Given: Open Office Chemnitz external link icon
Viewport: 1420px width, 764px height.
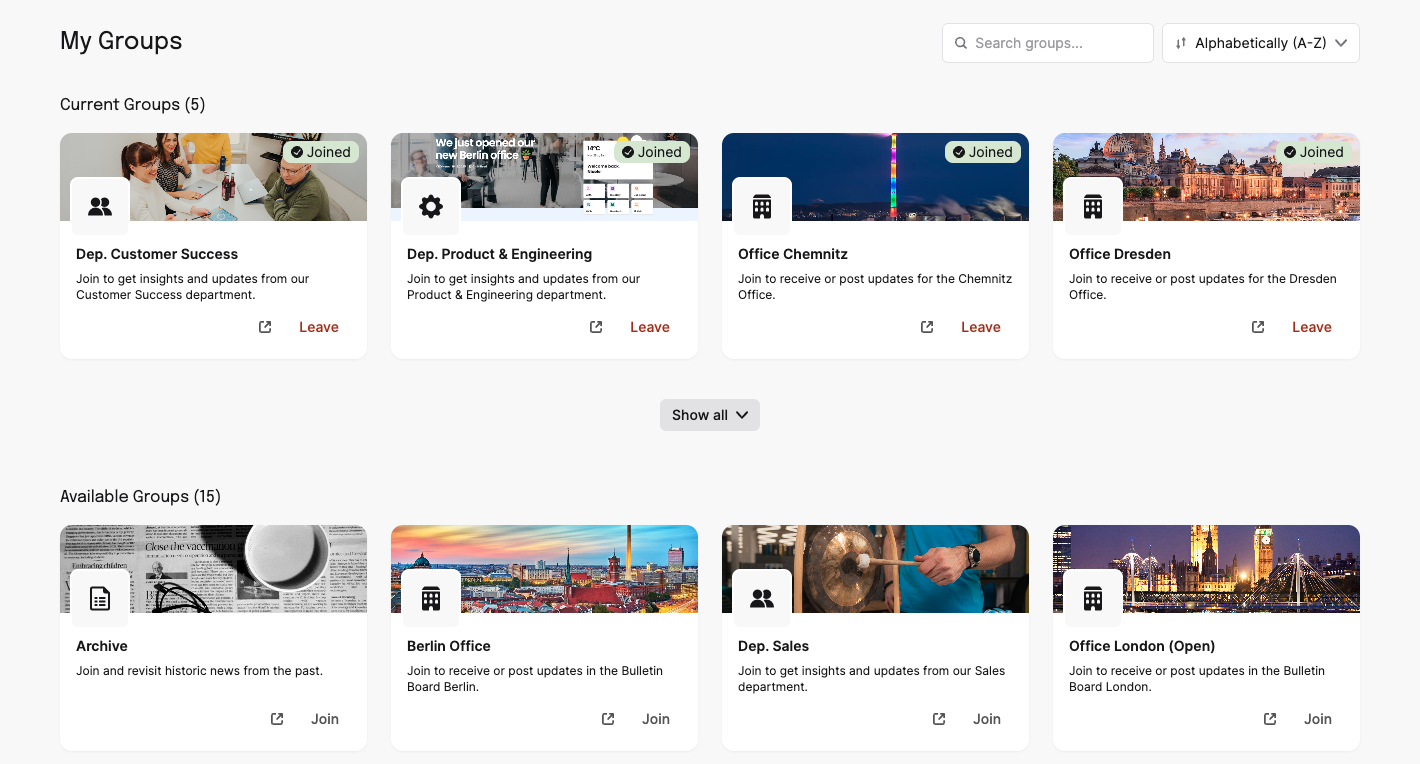Looking at the screenshot, I should tap(927, 327).
